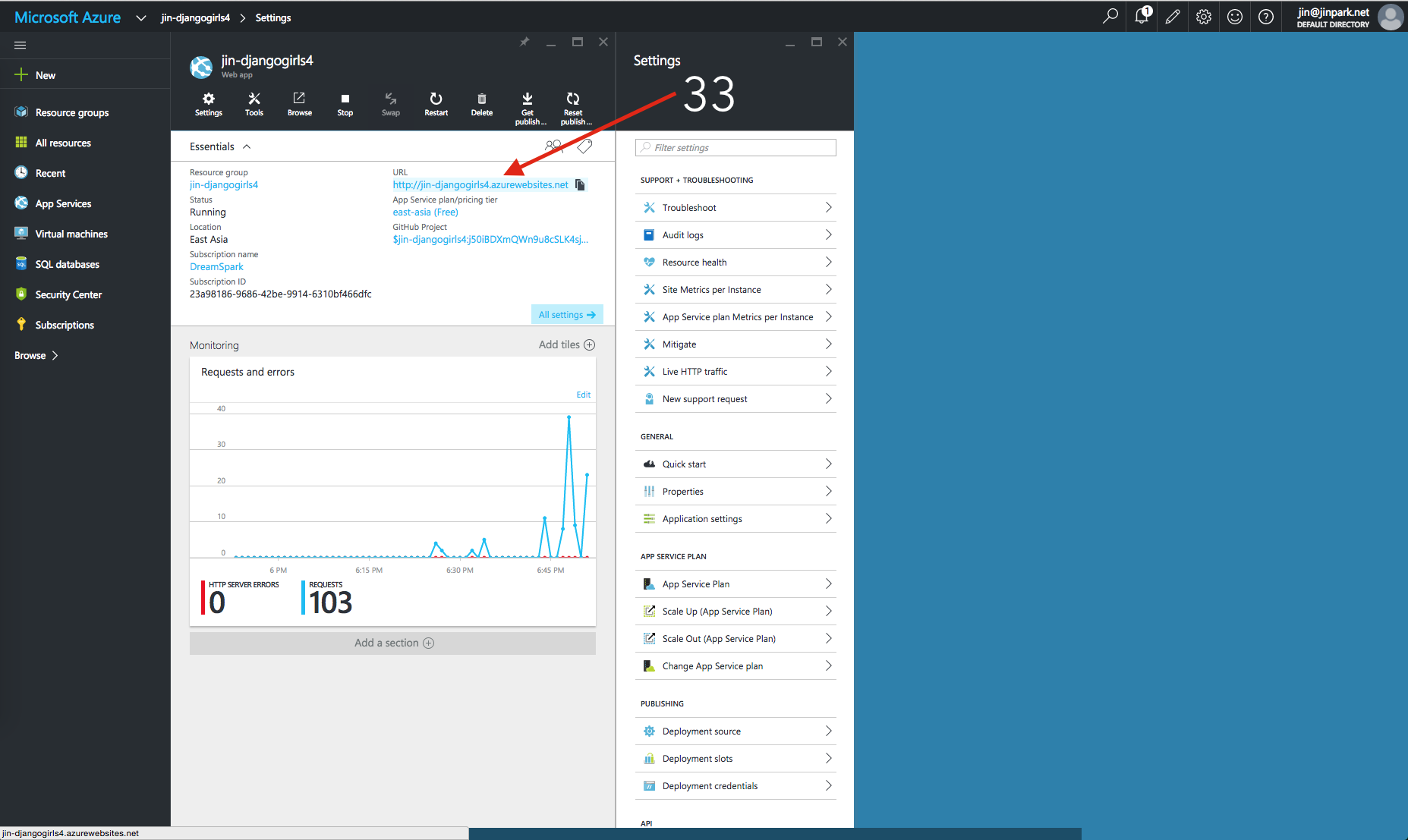Screen dimensions: 1408x840
Task: Open Deployment source
Action: [735, 731]
